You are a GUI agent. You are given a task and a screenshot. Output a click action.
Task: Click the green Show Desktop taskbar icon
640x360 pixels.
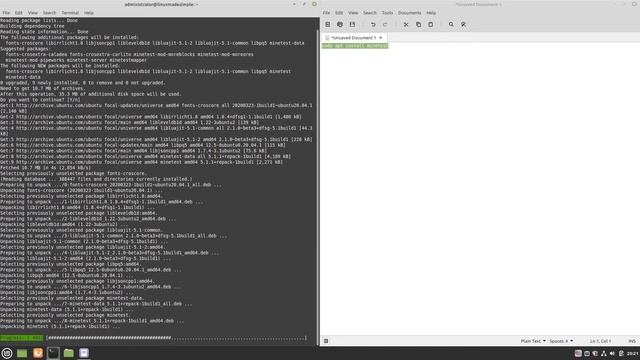pos(22,353)
